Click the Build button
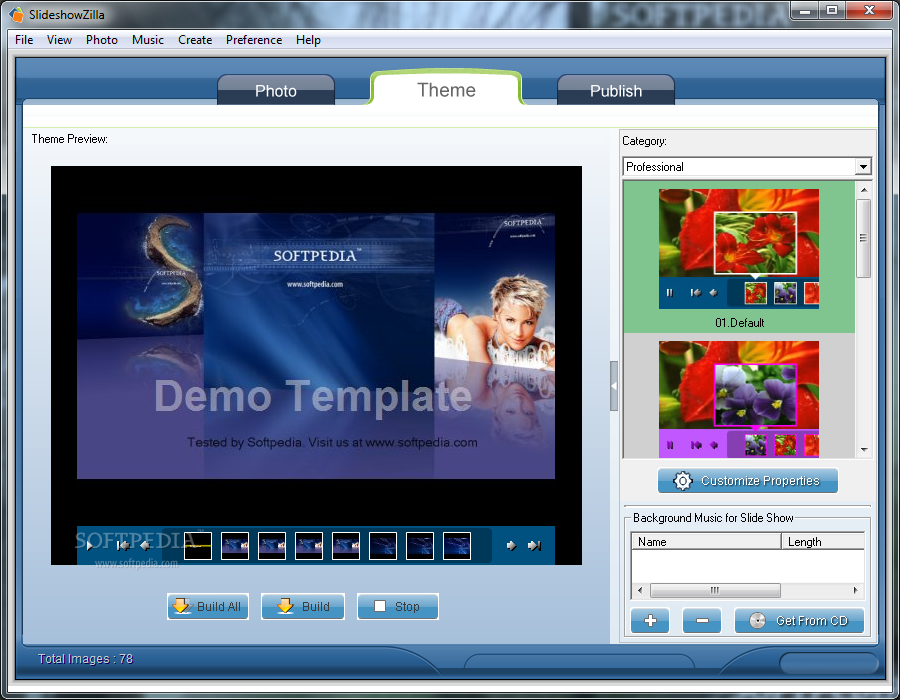This screenshot has width=900, height=700. click(x=303, y=606)
